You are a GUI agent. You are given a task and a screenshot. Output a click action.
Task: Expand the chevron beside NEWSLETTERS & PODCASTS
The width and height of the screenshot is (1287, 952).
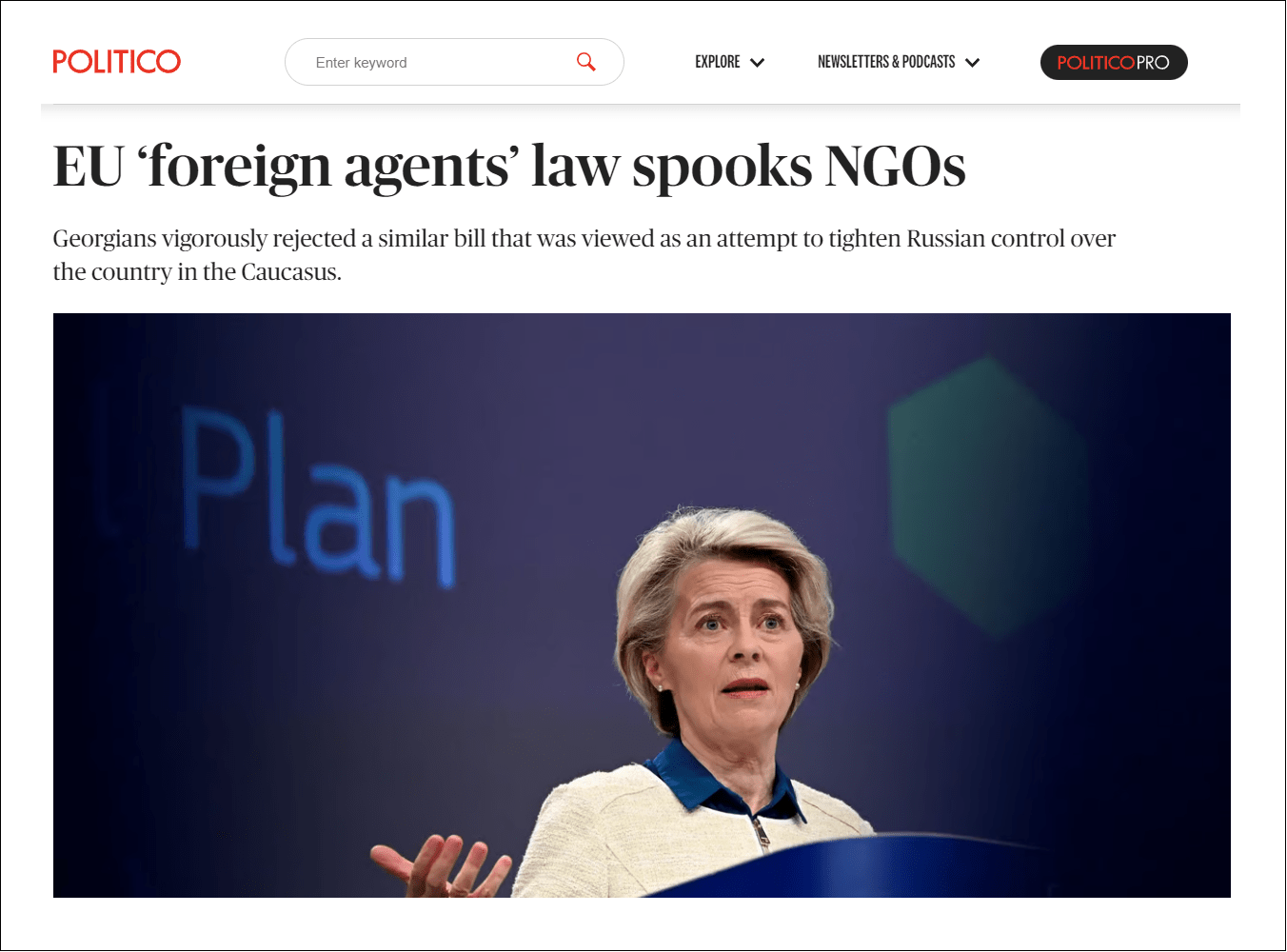click(972, 63)
